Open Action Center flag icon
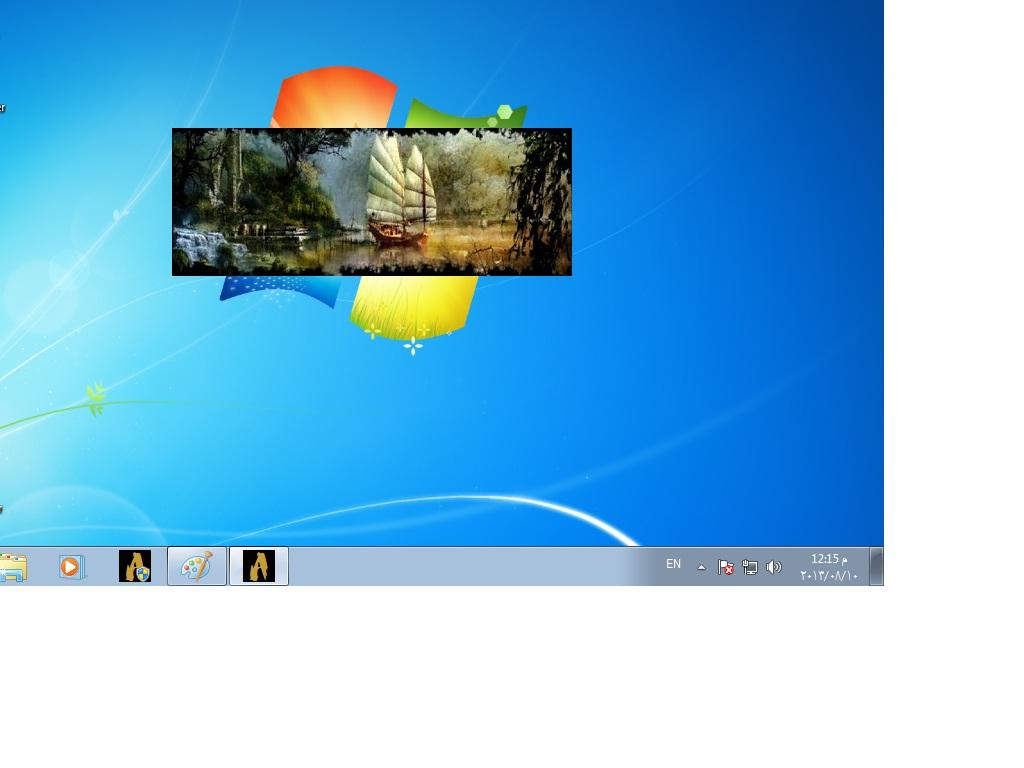1024x768 pixels. pos(726,567)
